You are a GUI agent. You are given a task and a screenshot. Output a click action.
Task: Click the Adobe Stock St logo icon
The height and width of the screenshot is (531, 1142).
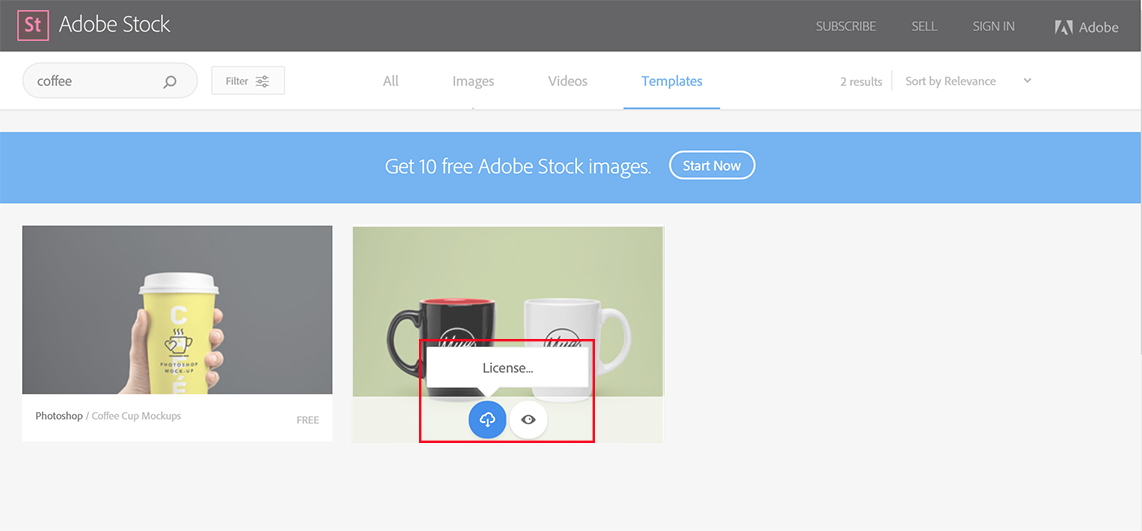coord(33,25)
